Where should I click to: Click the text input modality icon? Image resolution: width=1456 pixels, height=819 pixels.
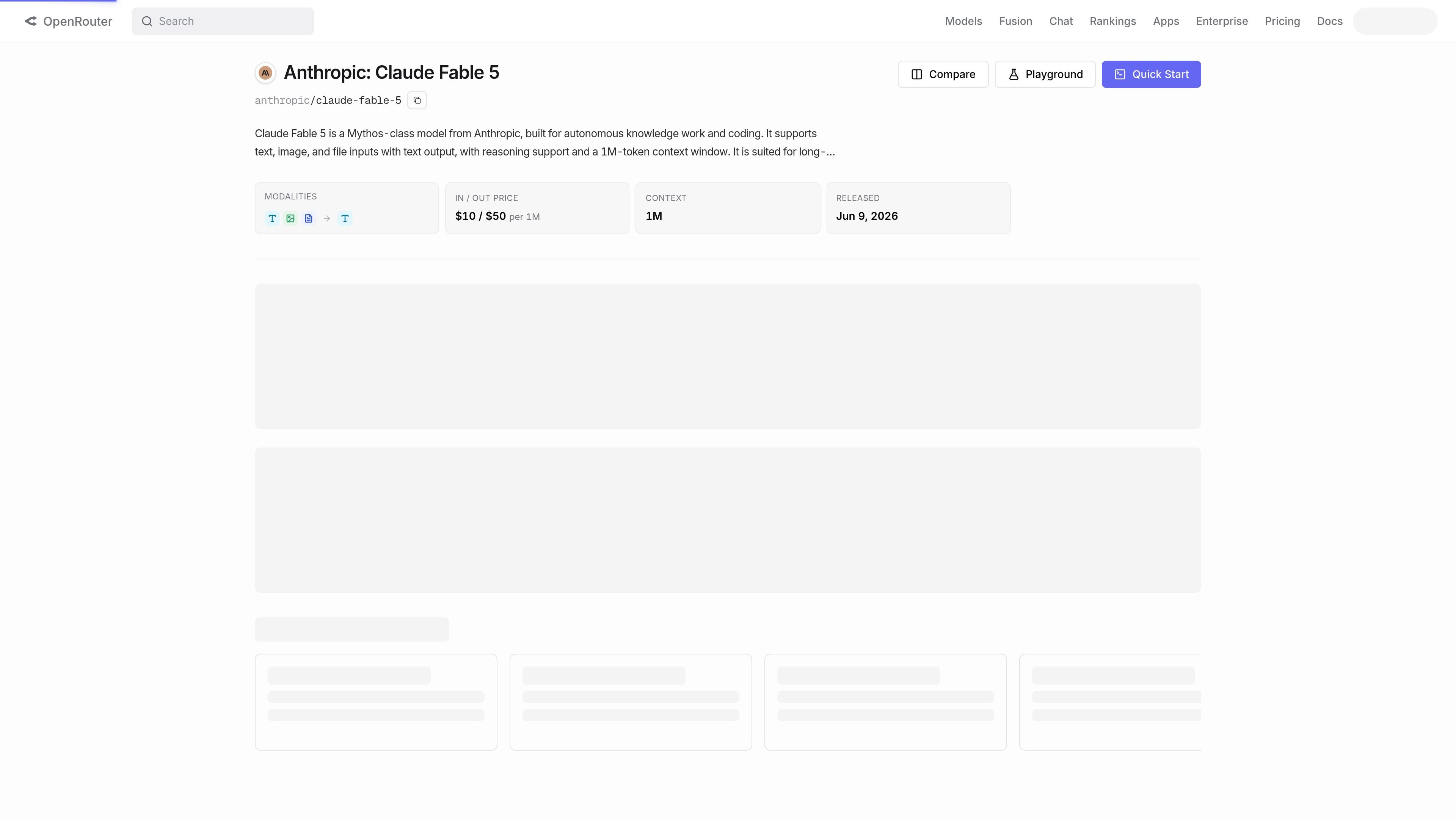pyautogui.click(x=272, y=219)
